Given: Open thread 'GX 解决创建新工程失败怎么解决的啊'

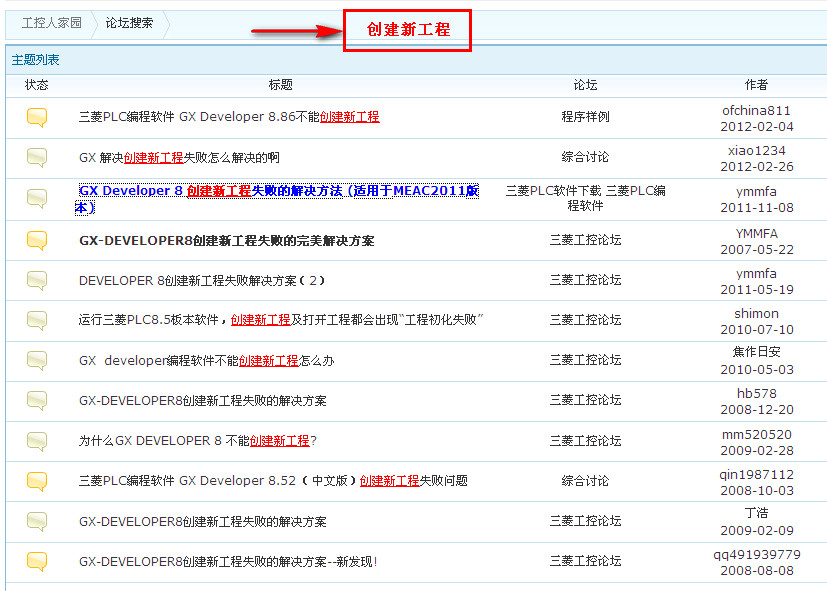Looking at the screenshot, I should coord(179,157).
